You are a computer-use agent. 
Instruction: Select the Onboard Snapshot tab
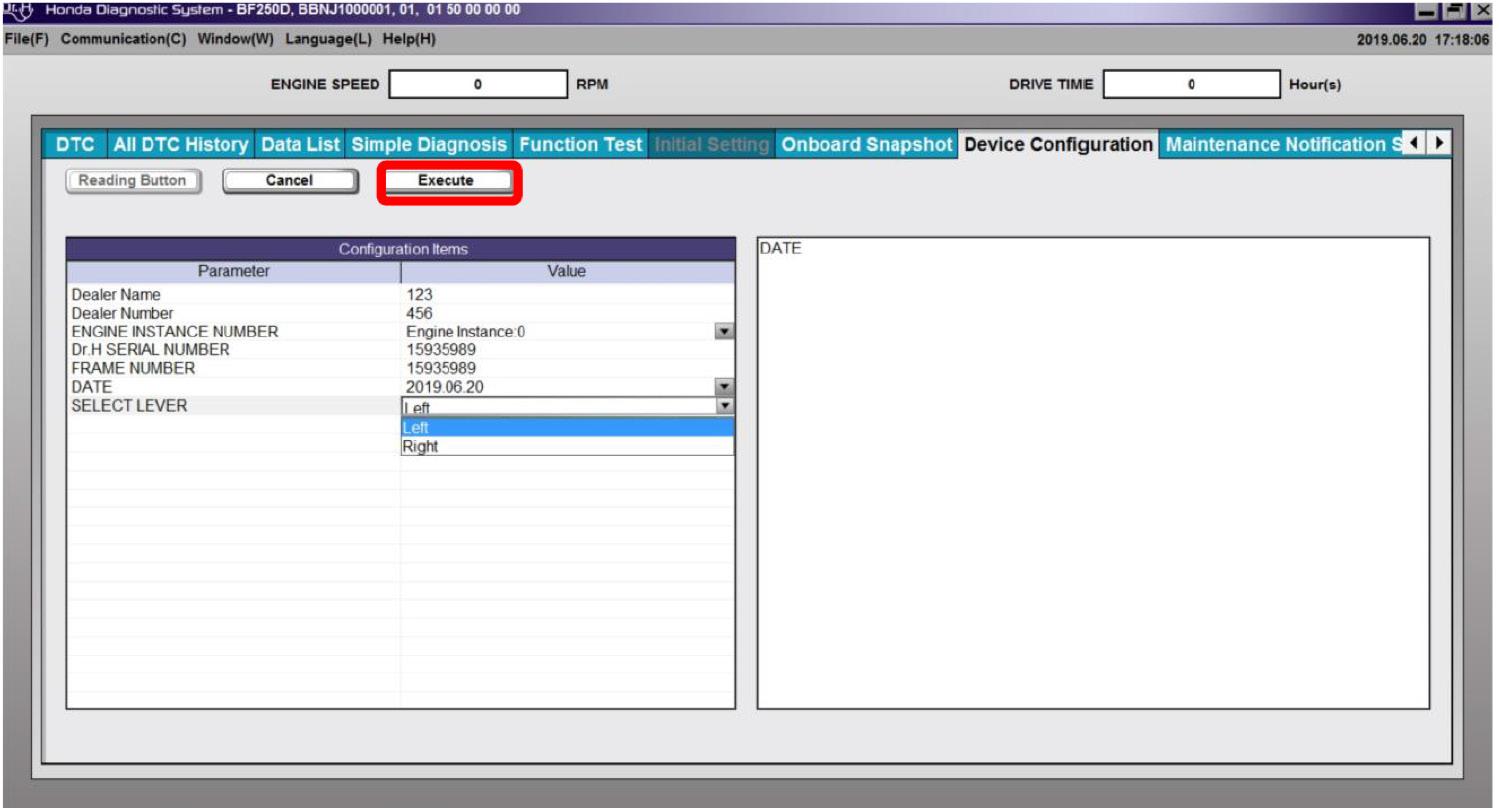point(867,145)
